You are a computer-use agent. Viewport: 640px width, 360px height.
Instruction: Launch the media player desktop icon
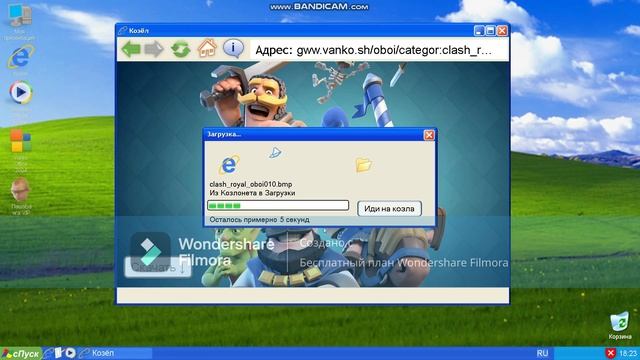tap(20, 92)
